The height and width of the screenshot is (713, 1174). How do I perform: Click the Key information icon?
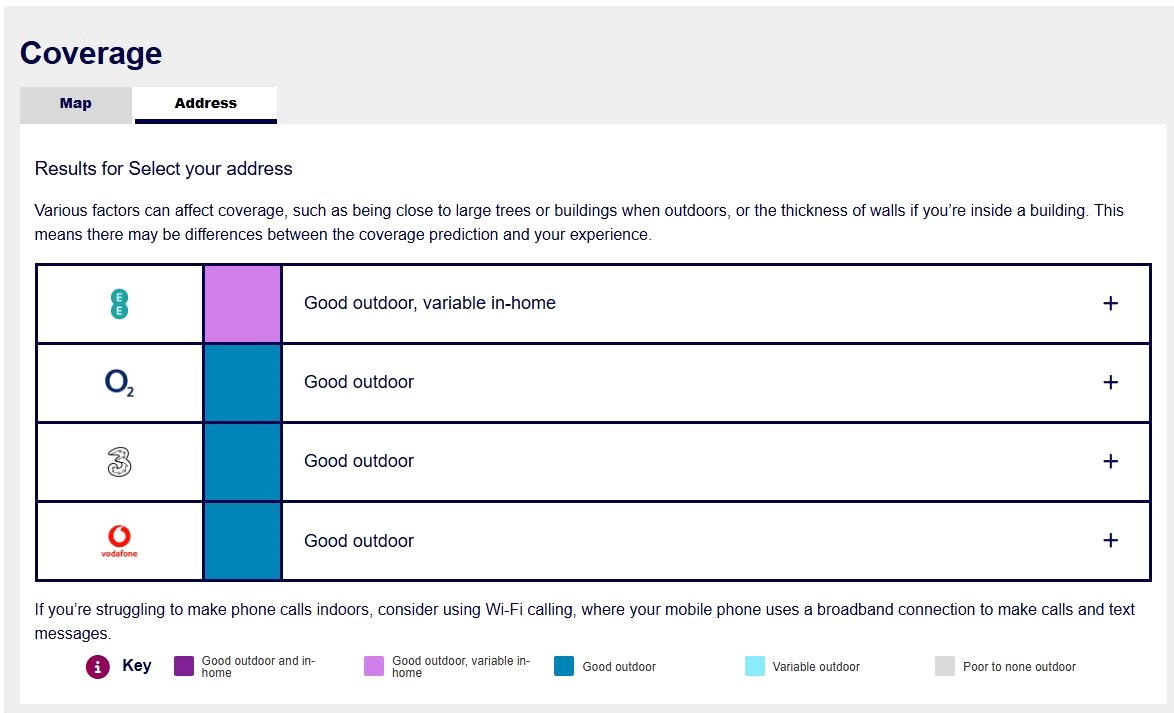pyautogui.click(x=98, y=667)
